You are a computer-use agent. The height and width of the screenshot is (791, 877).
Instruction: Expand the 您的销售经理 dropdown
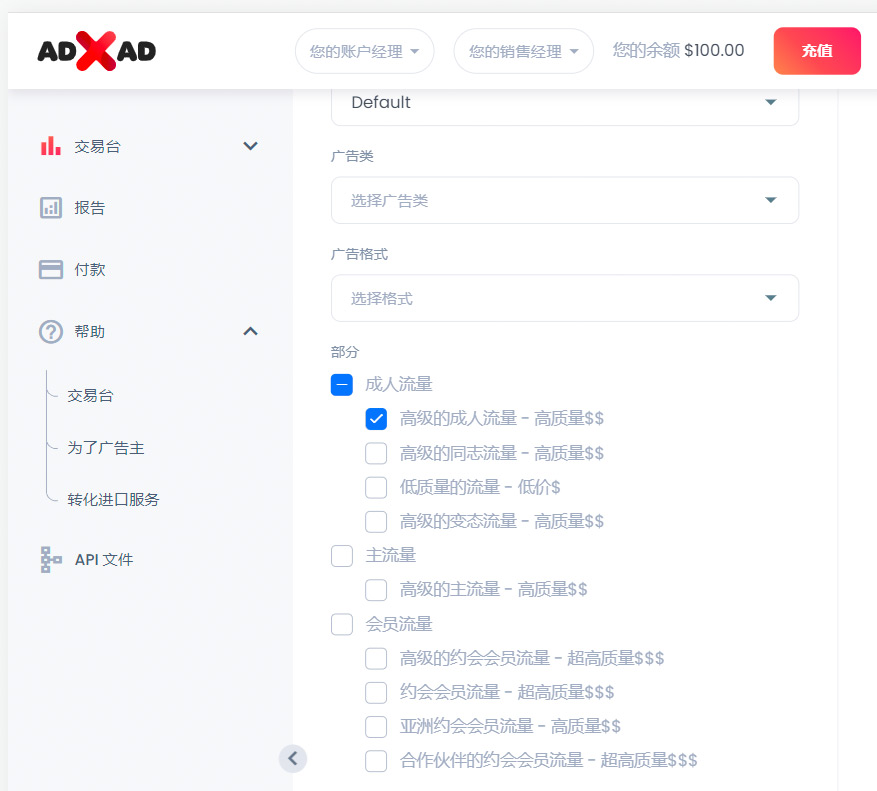coord(523,51)
